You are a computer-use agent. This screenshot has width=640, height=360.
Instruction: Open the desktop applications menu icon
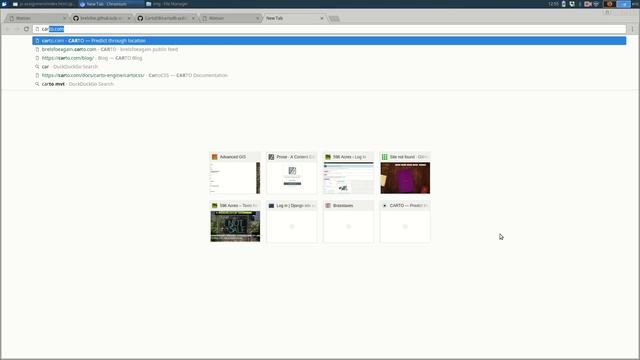(4, 4)
